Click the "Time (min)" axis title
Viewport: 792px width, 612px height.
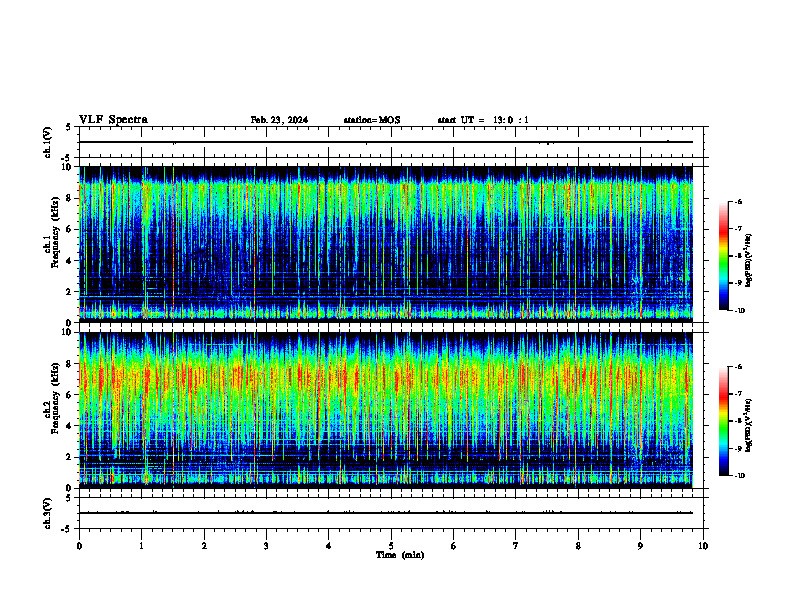[x=400, y=555]
